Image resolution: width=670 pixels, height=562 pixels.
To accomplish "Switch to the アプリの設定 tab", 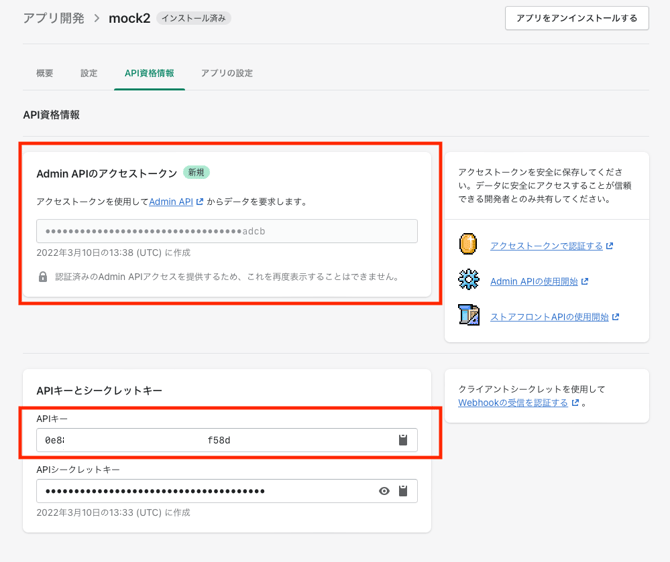I will point(226,73).
